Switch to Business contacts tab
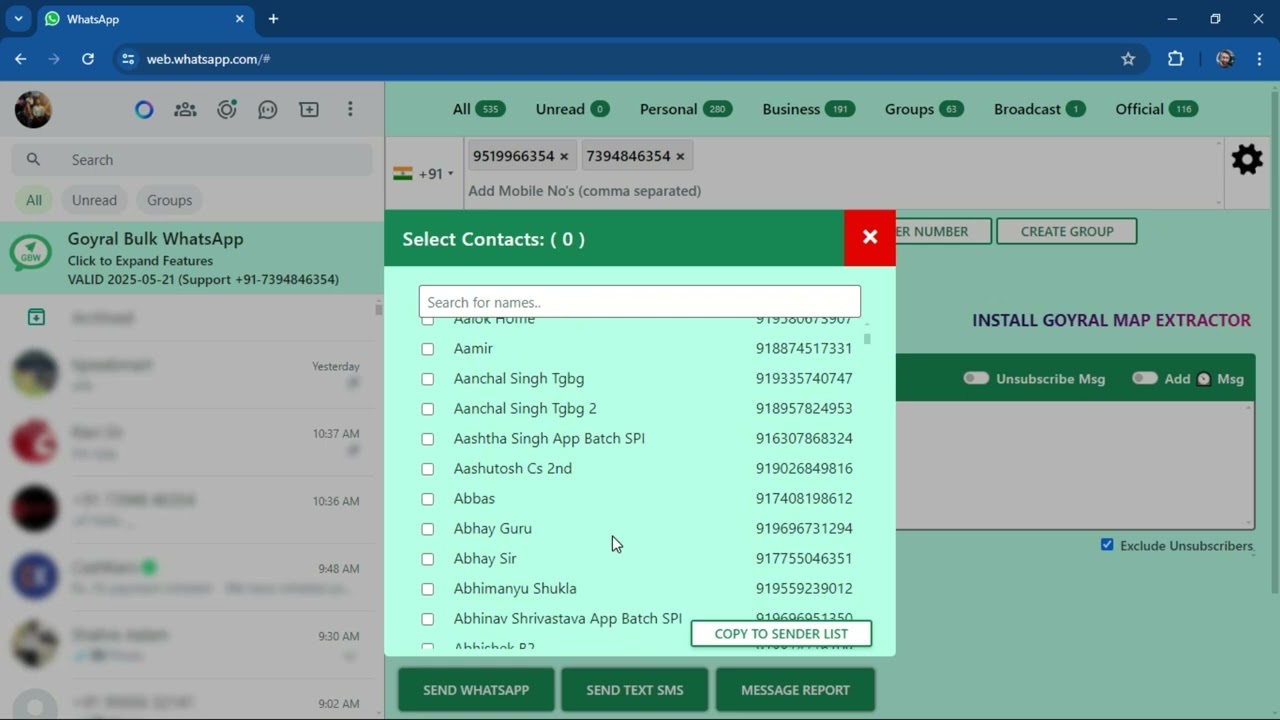The image size is (1280, 720). click(x=808, y=109)
